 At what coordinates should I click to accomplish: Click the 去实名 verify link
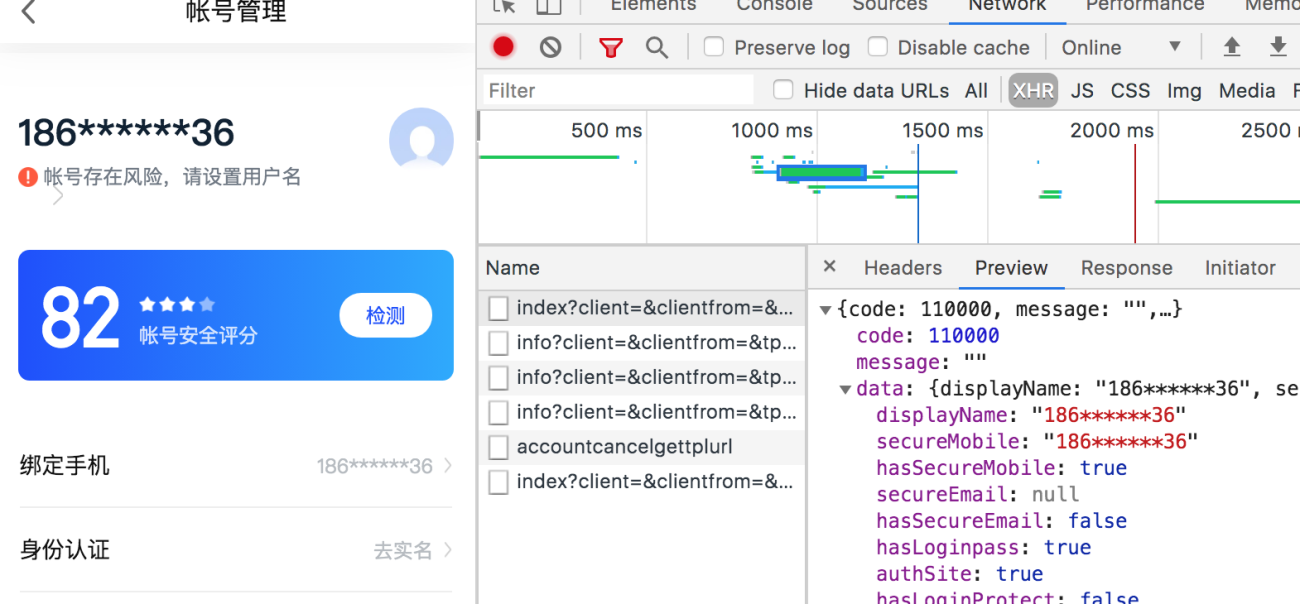coord(403,550)
